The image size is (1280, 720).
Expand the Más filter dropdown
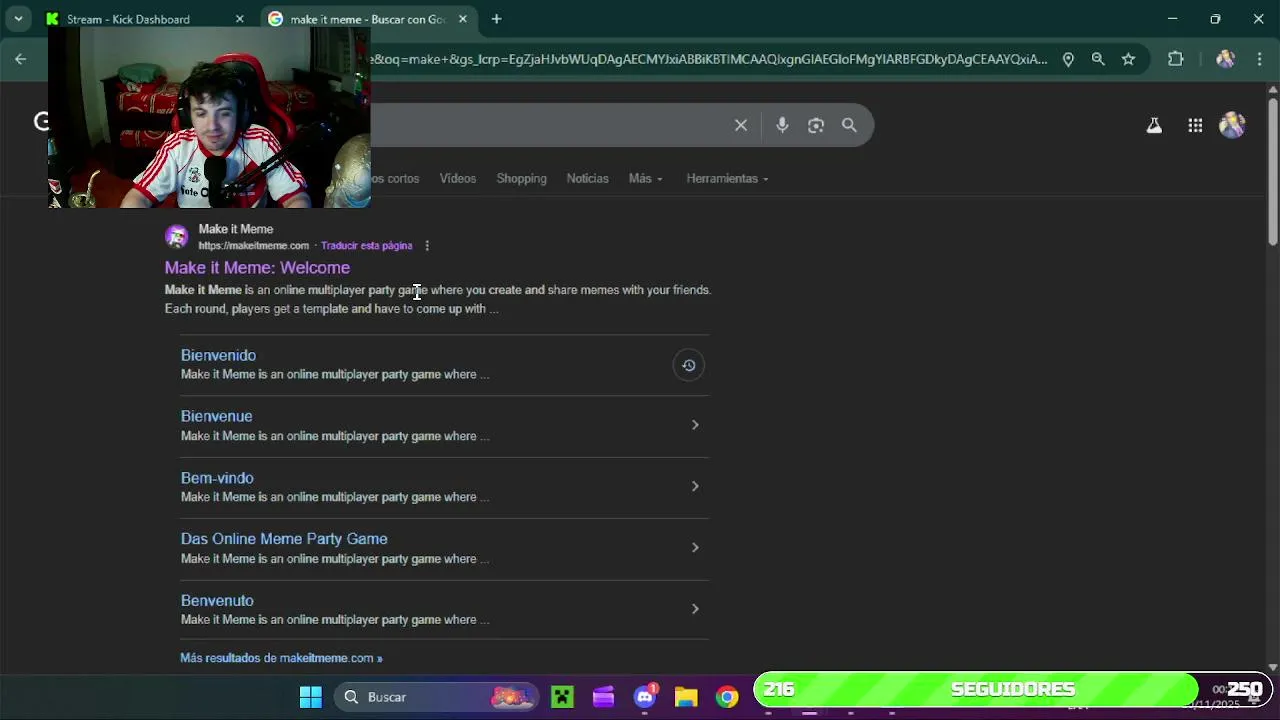pos(645,178)
